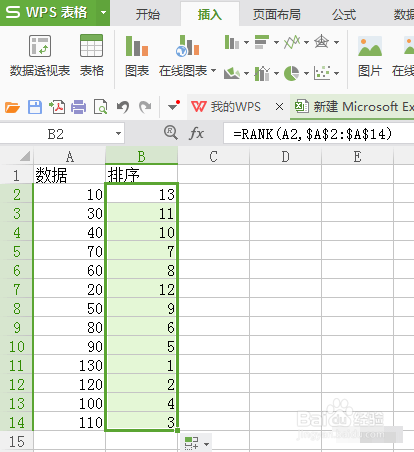Viewport: 414px width, 452px height.
Task: Insert a pie chart icon
Action: click(292, 73)
